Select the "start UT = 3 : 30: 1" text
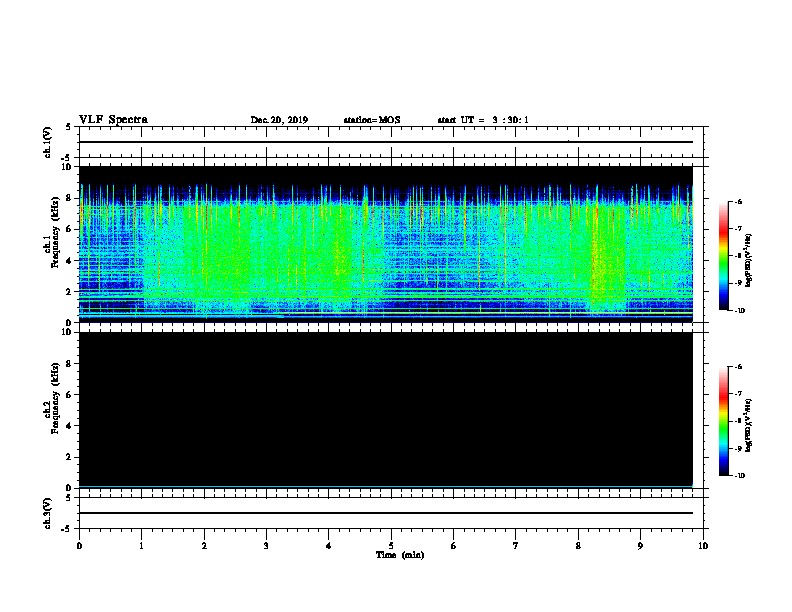792x612 pixels. 483,120
